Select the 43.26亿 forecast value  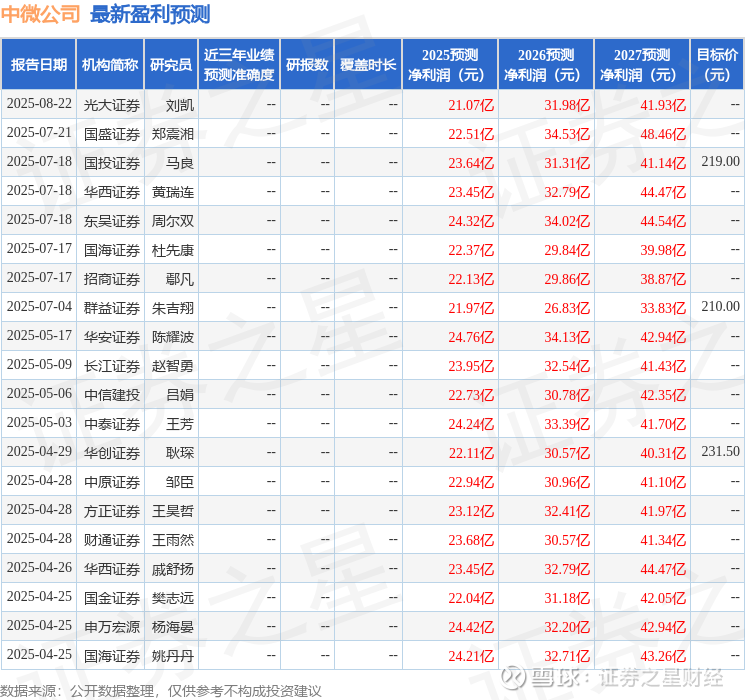coord(663,656)
